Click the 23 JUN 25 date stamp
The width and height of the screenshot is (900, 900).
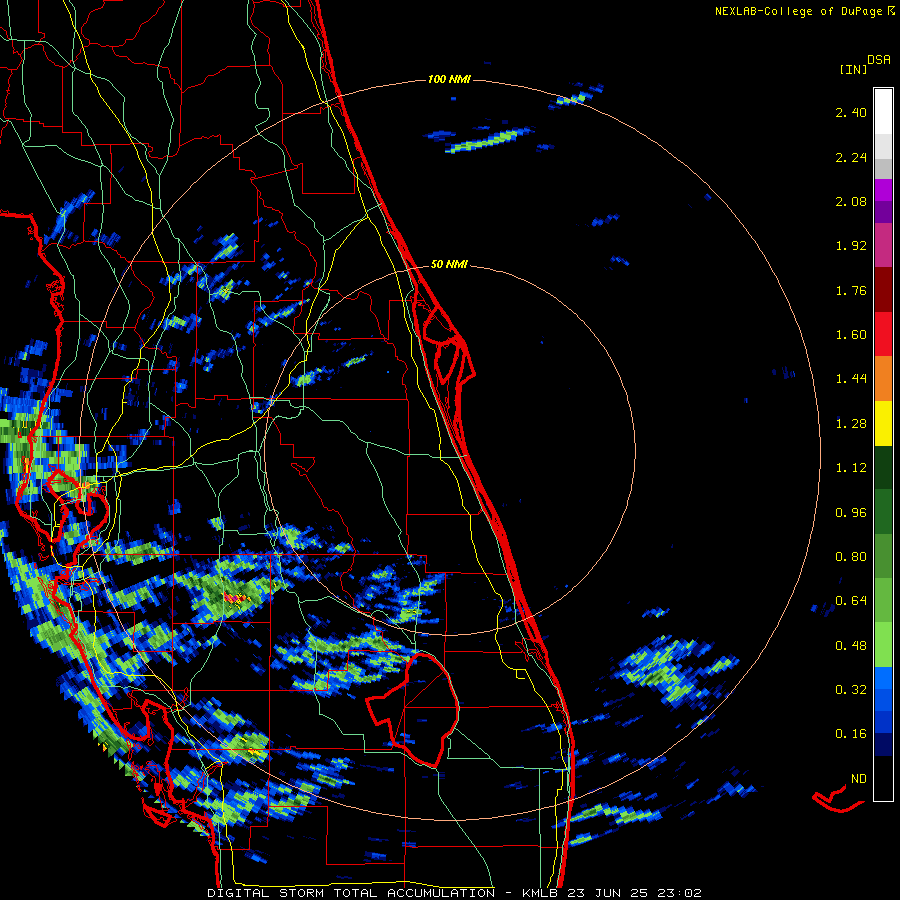[607, 893]
